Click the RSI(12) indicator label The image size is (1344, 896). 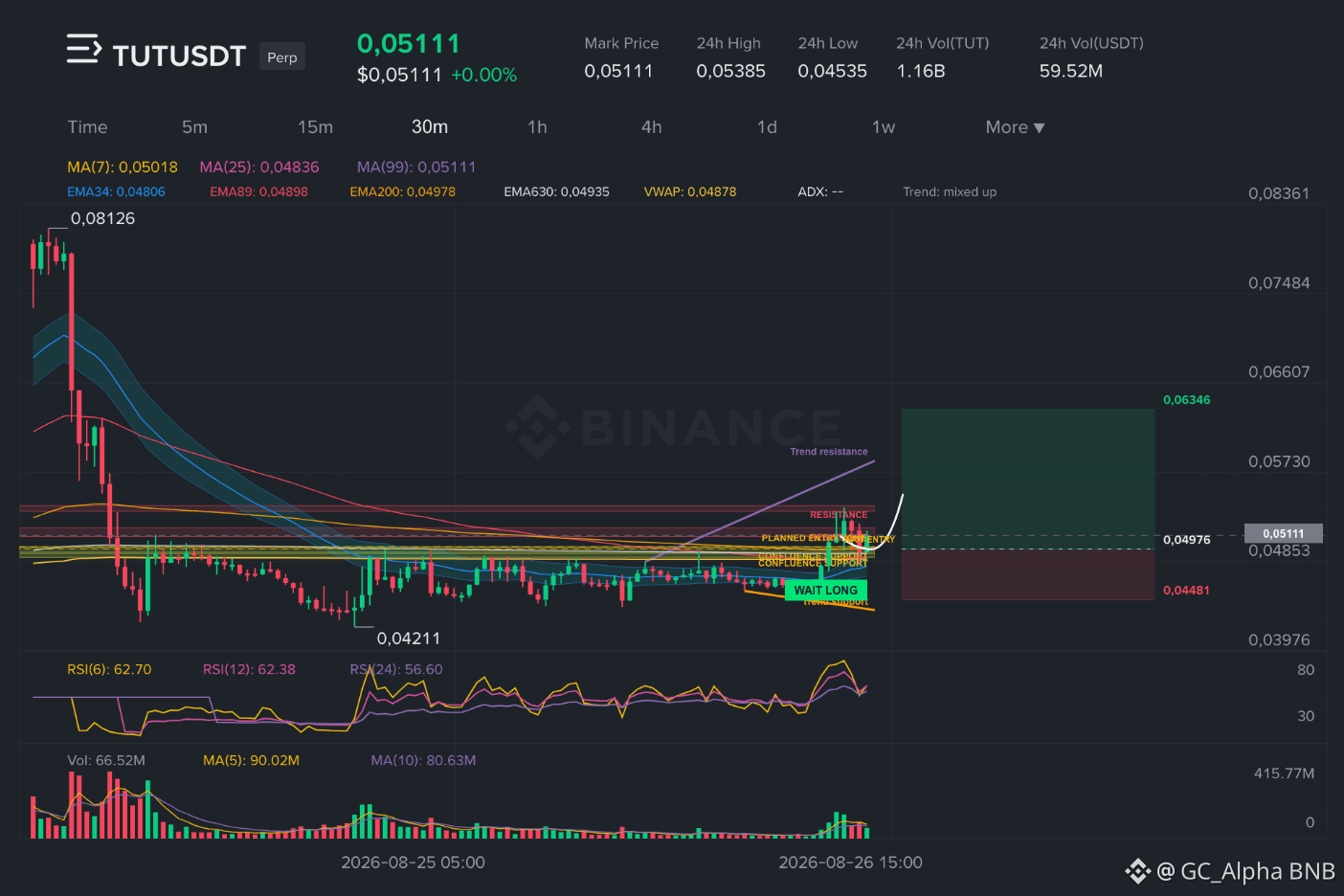249,670
